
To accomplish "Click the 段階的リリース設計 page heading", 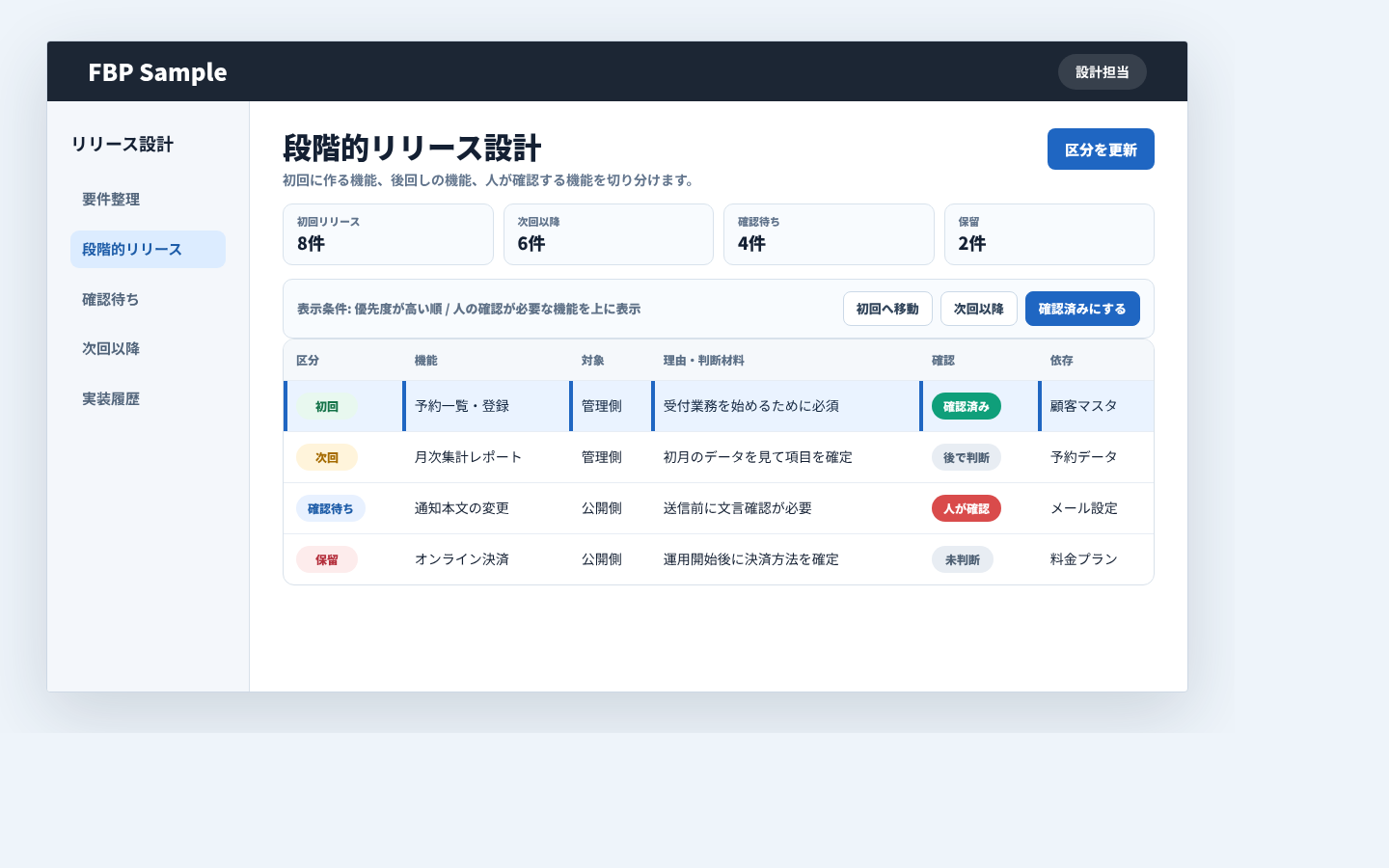I will click(x=412, y=148).
